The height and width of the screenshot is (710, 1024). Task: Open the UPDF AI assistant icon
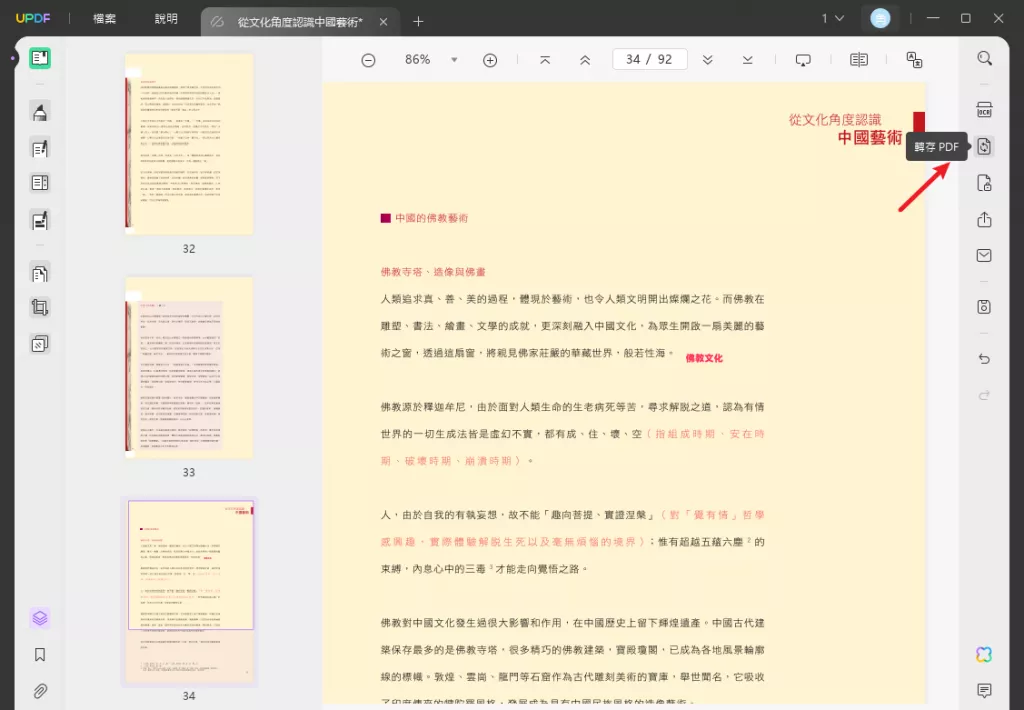tap(984, 654)
